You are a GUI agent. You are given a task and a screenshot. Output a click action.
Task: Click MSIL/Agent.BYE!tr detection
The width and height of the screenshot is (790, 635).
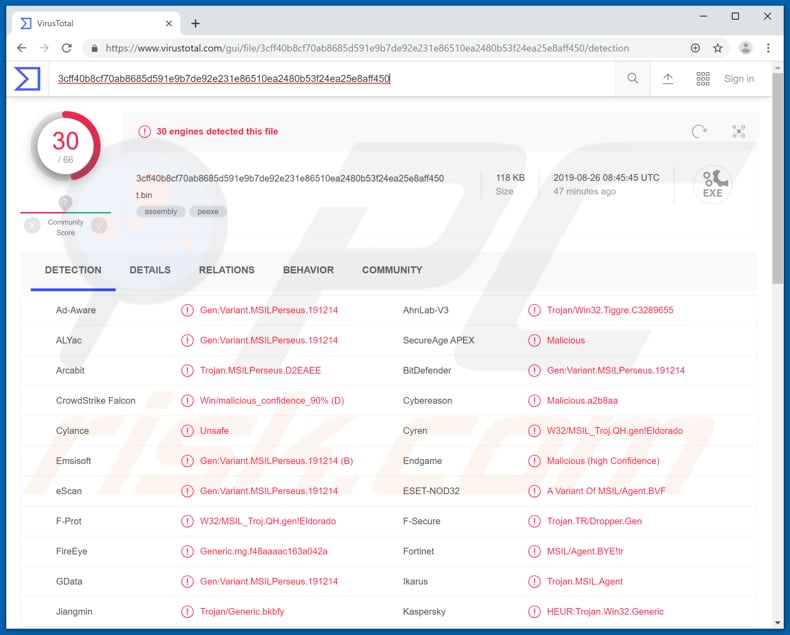click(x=585, y=551)
